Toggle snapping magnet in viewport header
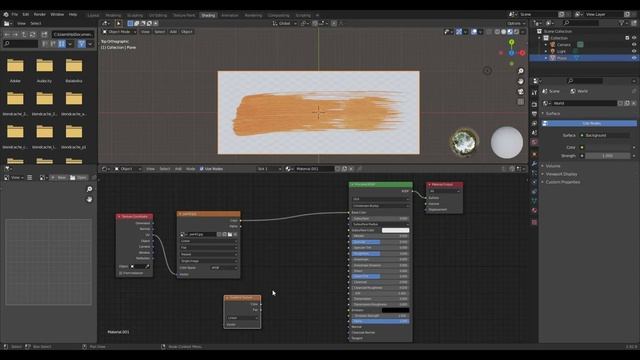The width and height of the screenshot is (640, 360). click(x=315, y=23)
